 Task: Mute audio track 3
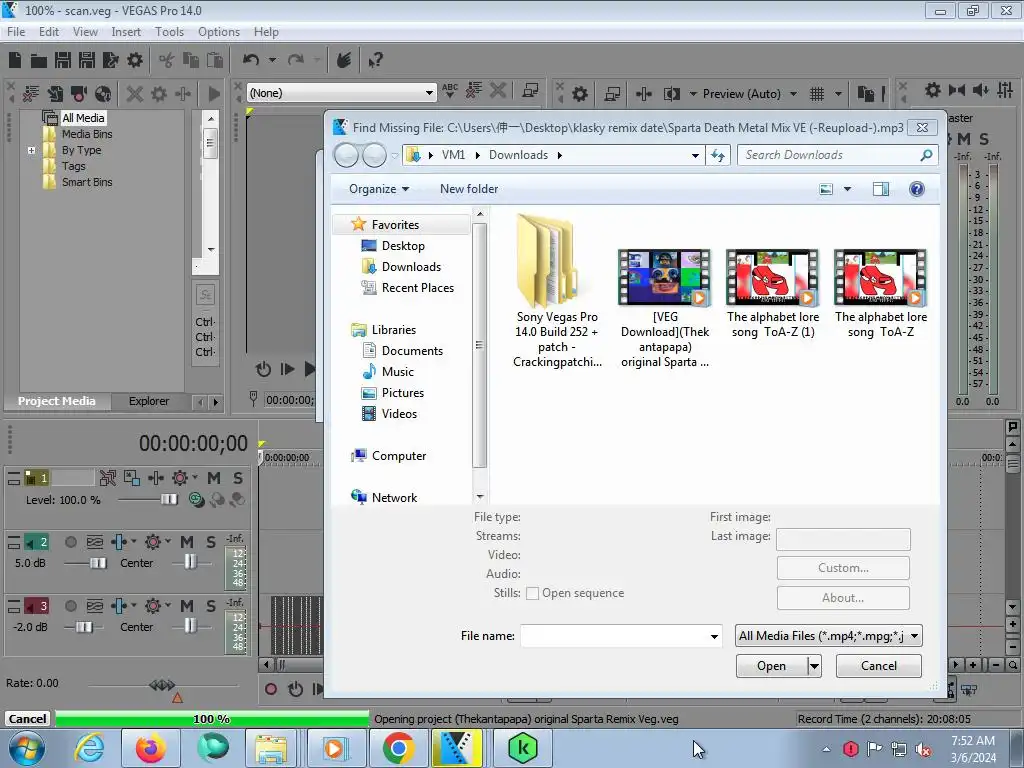(187, 606)
